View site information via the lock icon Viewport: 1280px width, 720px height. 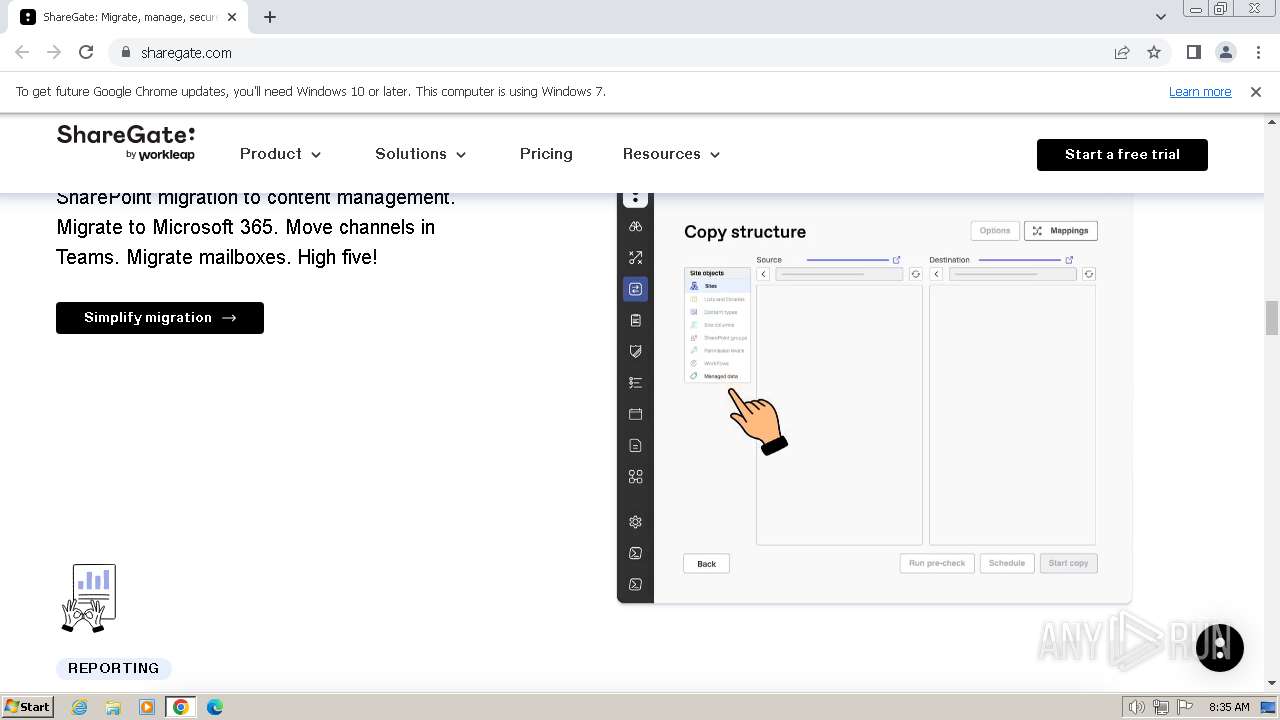click(126, 52)
